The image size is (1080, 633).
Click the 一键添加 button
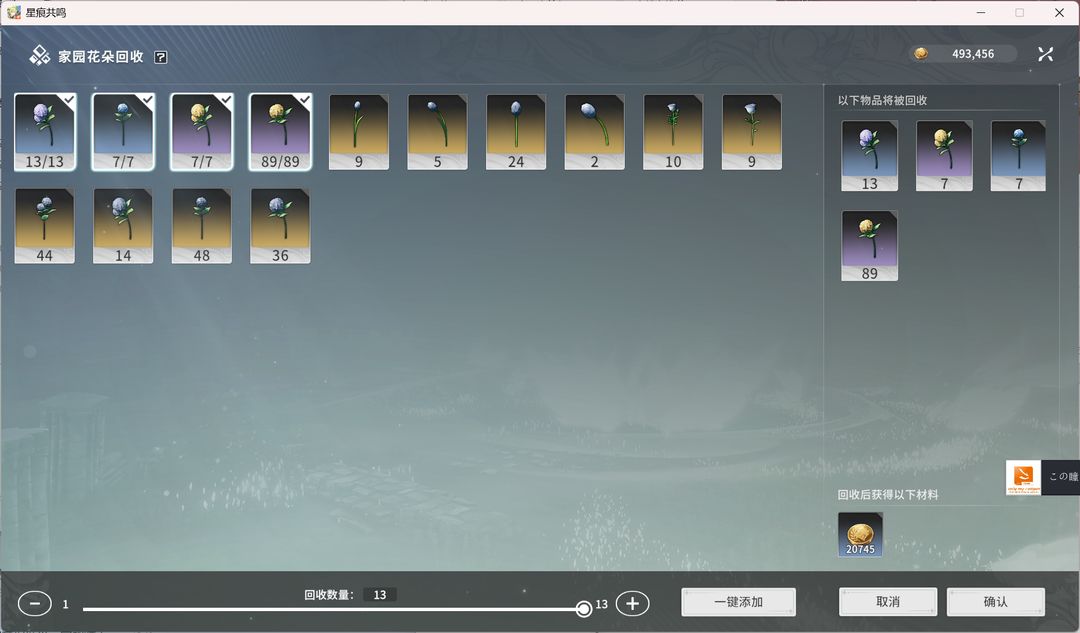[x=738, y=602]
